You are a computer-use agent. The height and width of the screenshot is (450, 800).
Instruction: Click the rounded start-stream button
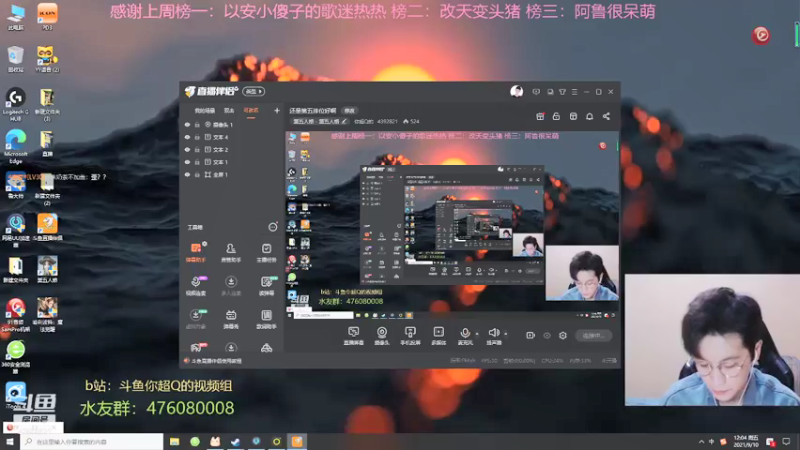593,335
